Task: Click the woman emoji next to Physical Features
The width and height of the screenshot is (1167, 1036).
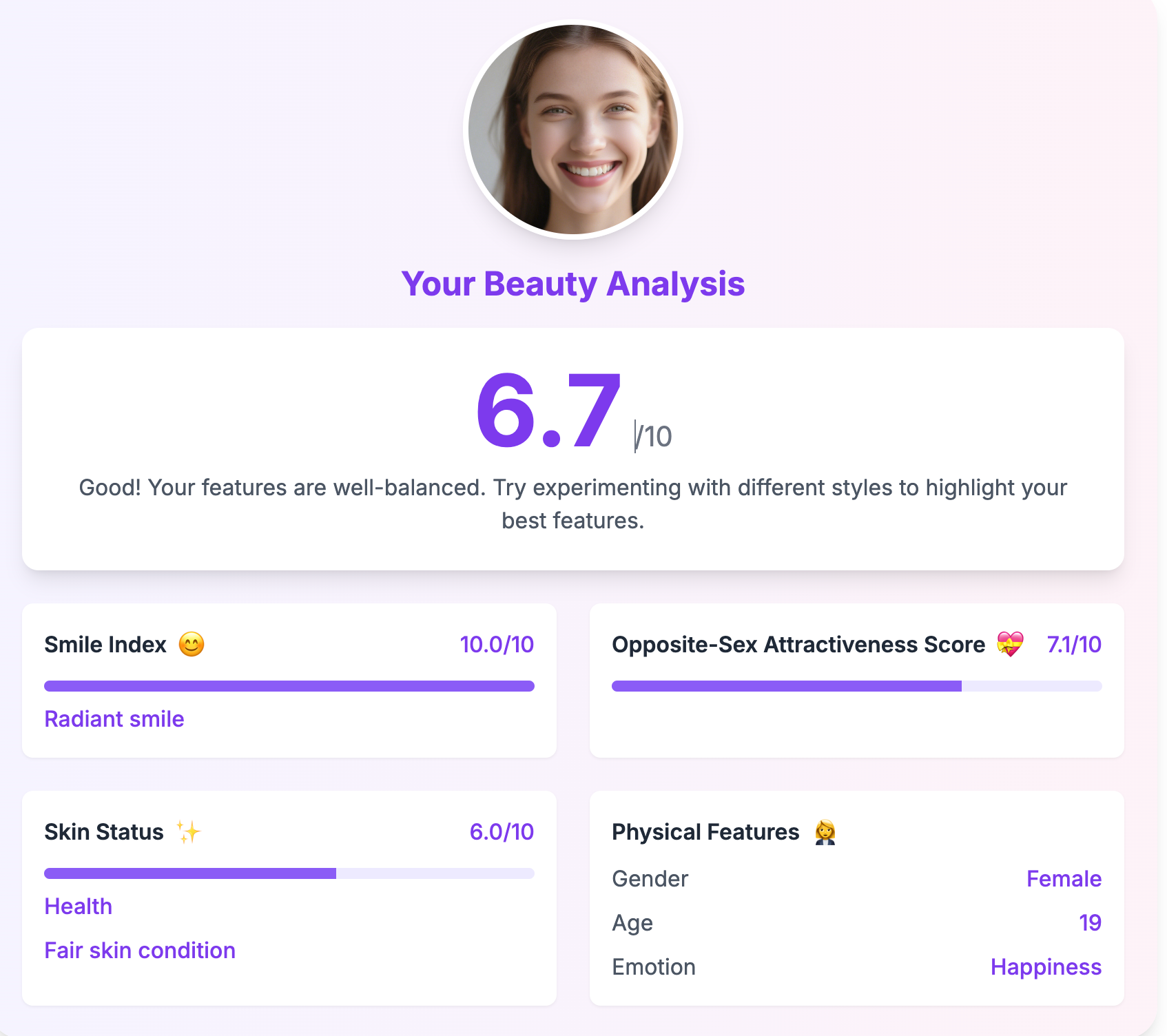Action: (x=825, y=831)
